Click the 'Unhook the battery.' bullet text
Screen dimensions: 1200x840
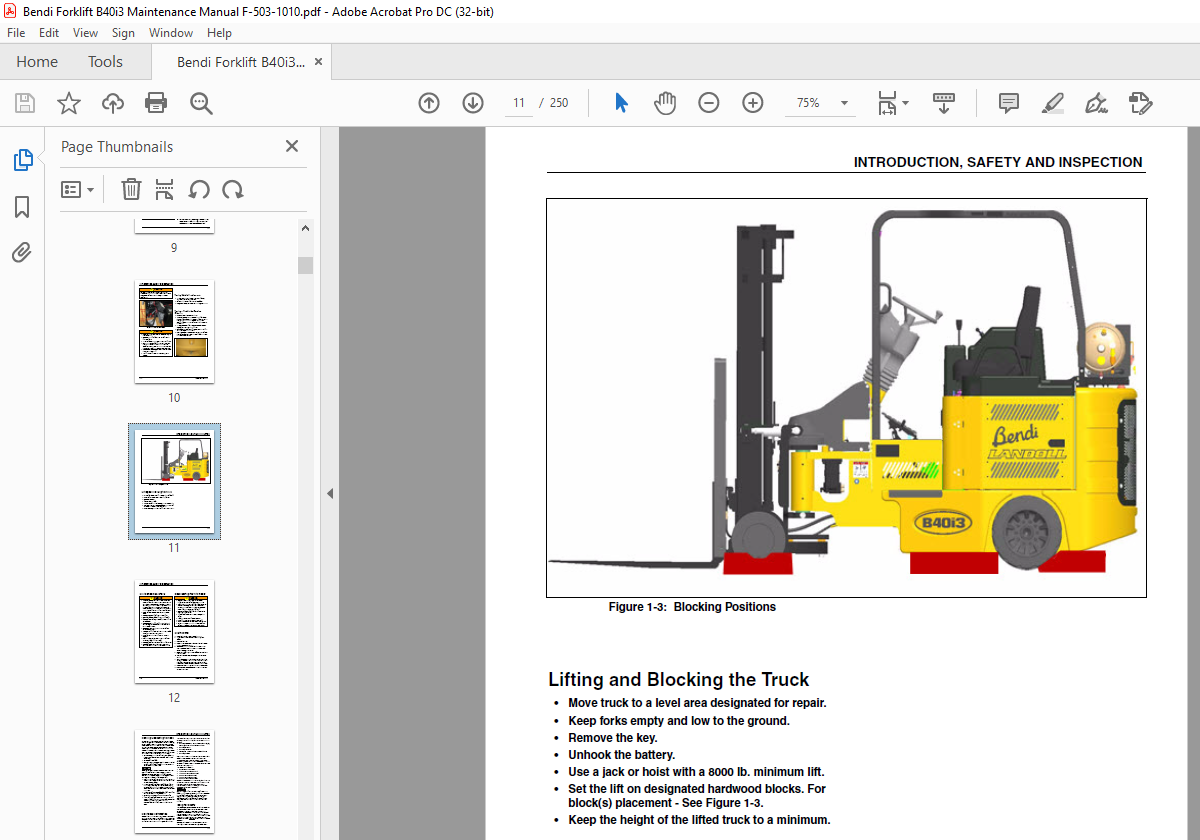click(x=622, y=755)
